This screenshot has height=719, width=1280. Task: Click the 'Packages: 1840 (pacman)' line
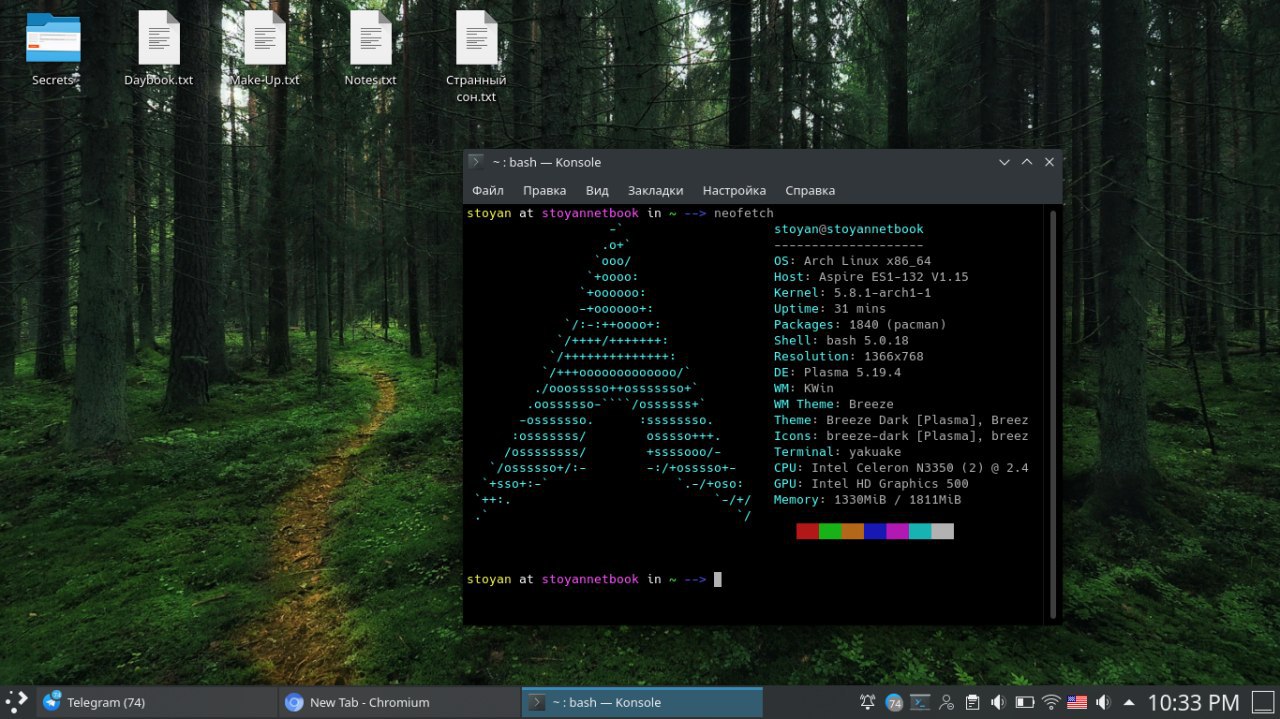(x=860, y=325)
